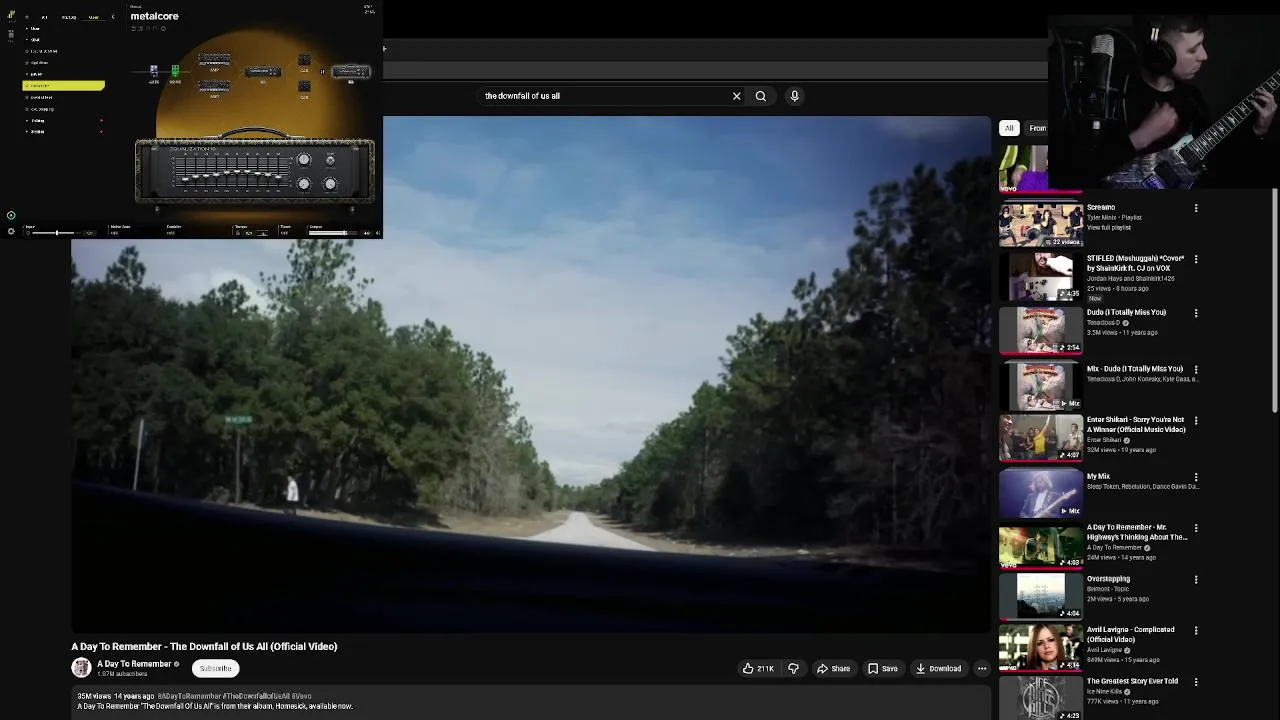Viewport: 1280px width, 720px height.
Task: Share the video
Action: [x=834, y=669]
